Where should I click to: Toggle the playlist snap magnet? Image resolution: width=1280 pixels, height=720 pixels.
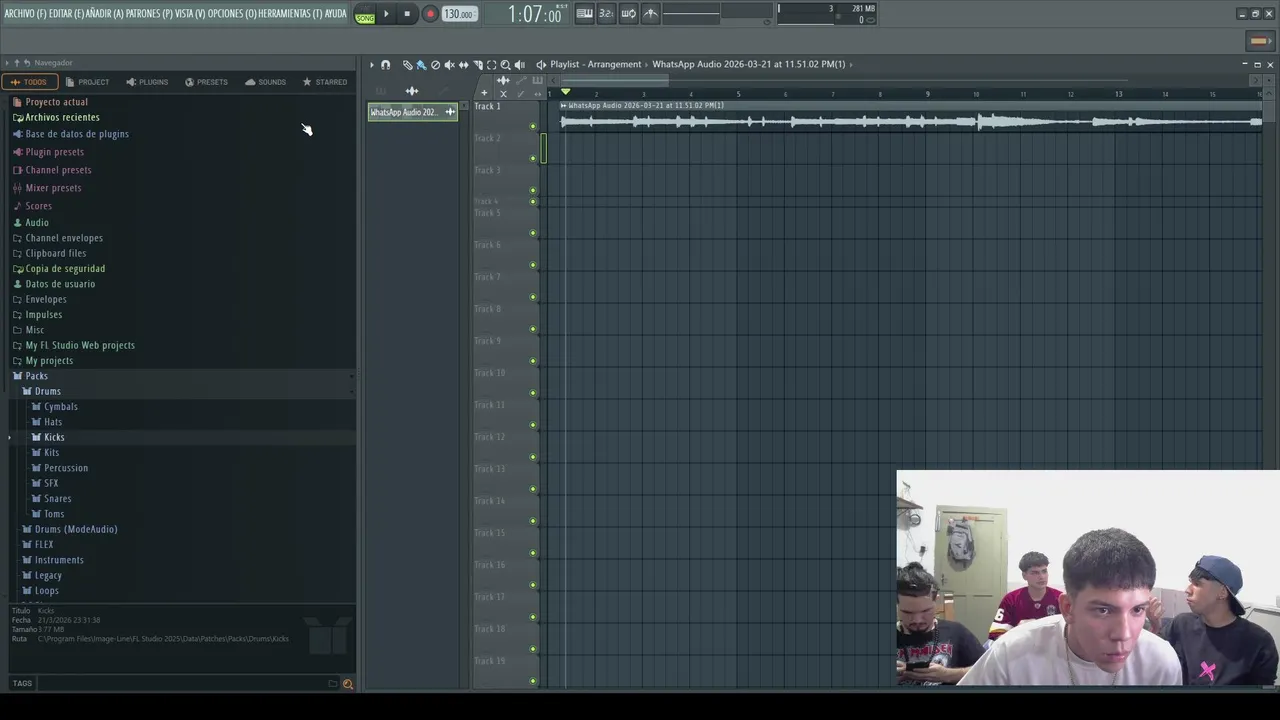point(386,65)
